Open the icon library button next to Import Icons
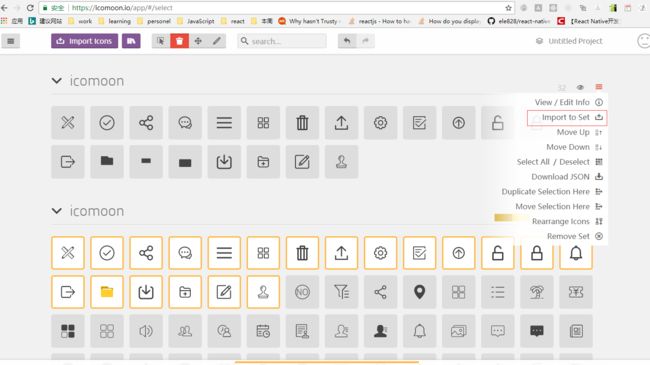The width and height of the screenshot is (650, 365). click(x=131, y=41)
